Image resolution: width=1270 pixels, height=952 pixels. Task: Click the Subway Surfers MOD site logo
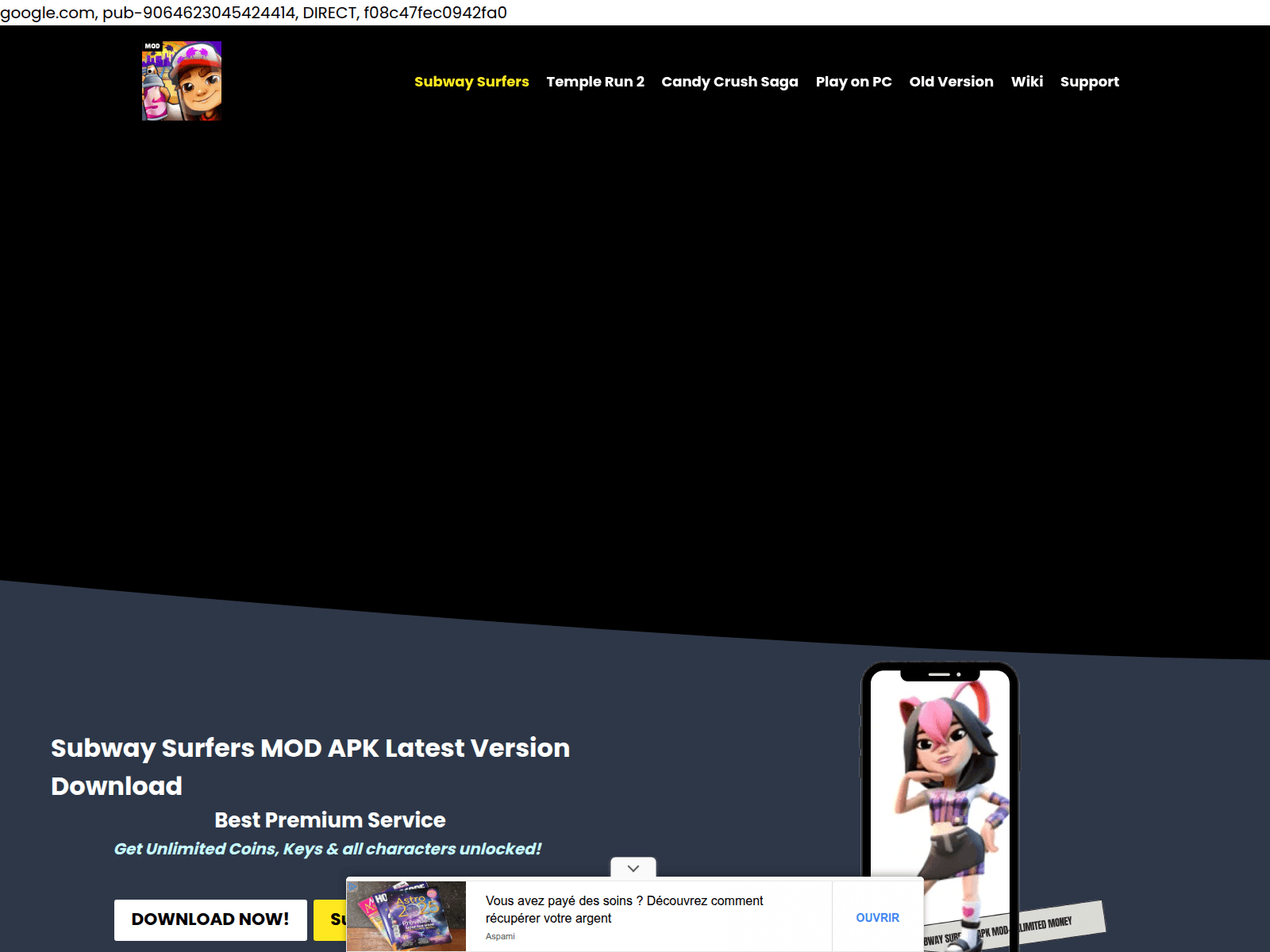click(182, 81)
